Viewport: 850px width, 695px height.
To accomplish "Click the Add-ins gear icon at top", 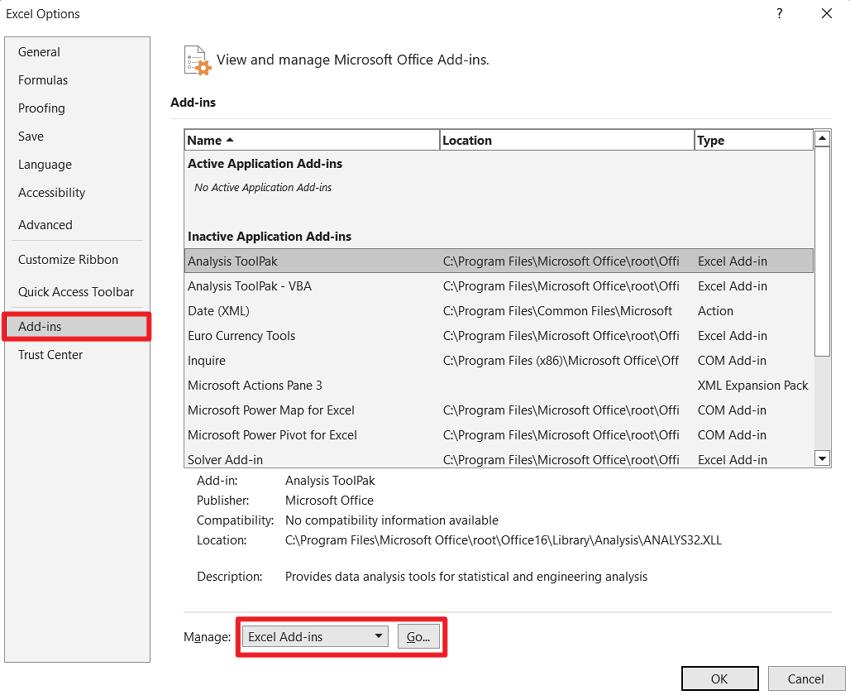I will 196,60.
